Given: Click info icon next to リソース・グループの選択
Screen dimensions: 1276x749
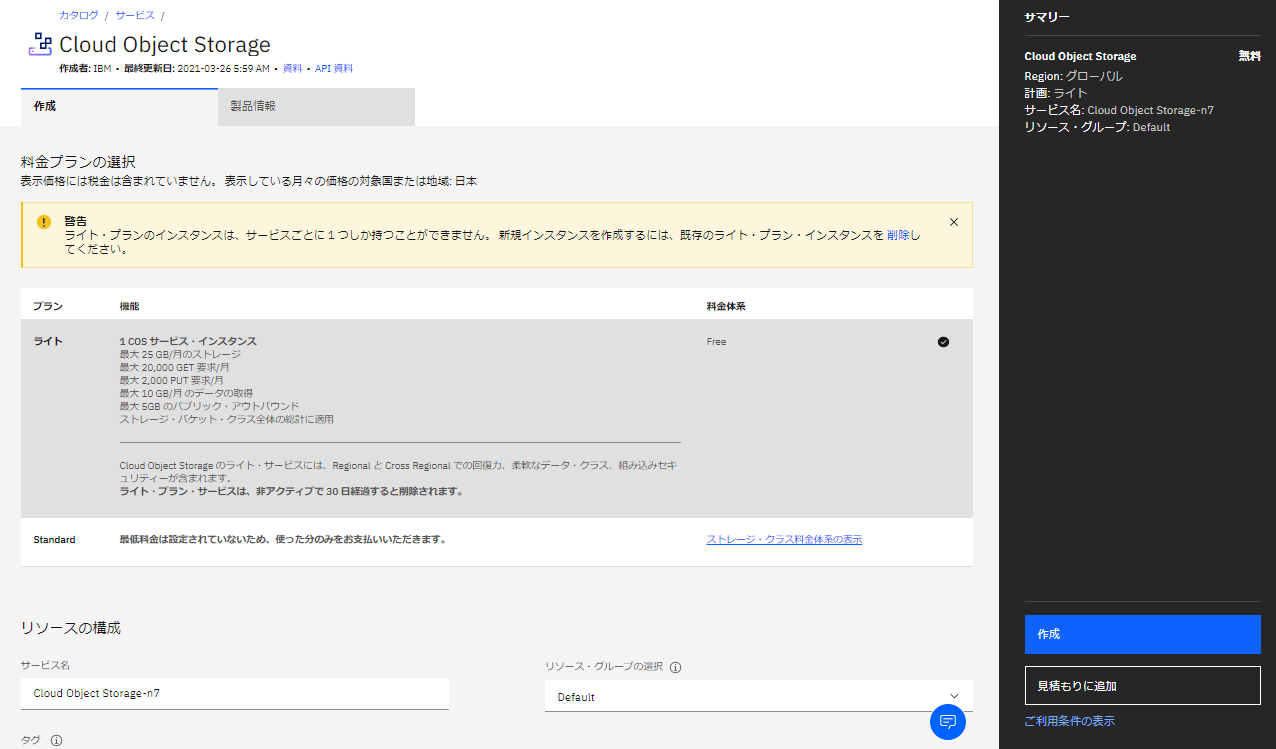Looking at the screenshot, I should (675, 667).
